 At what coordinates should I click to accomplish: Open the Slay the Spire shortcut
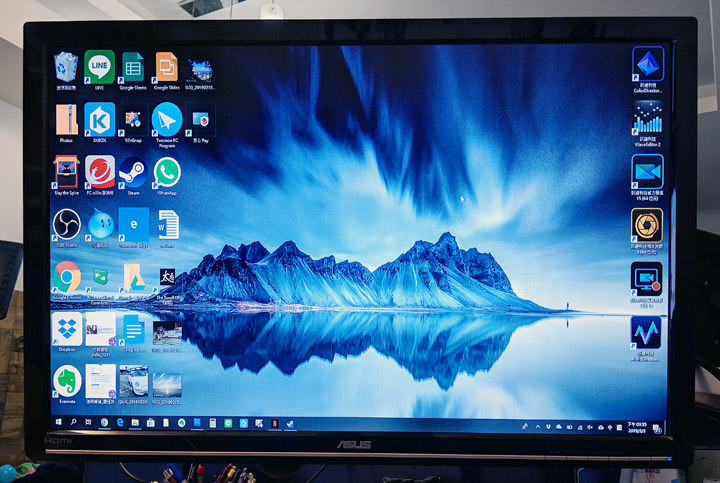tap(66, 171)
